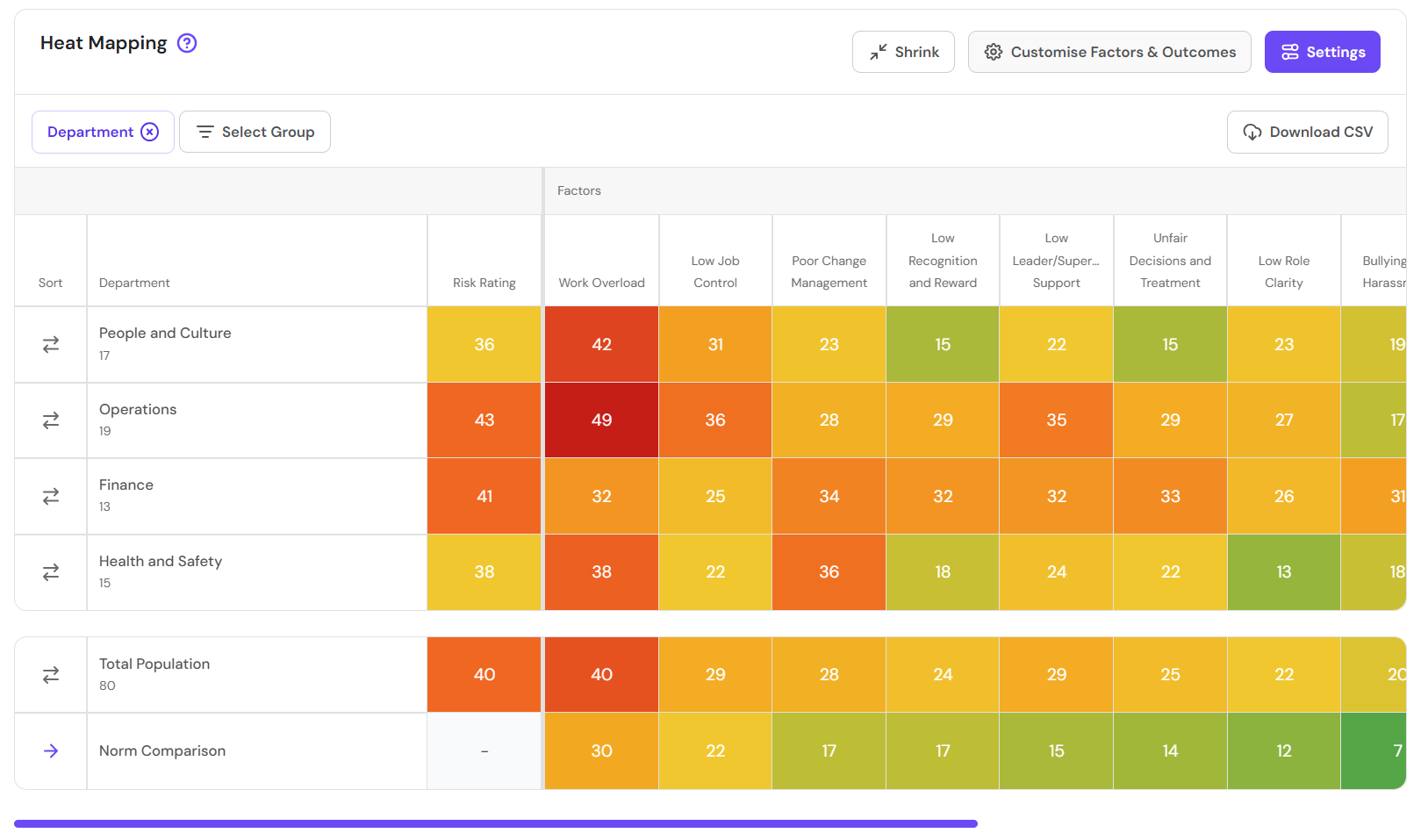The height and width of the screenshot is (840, 1428).
Task: Click the Finance Risk Rating cell showing 41
Action: tap(484, 496)
